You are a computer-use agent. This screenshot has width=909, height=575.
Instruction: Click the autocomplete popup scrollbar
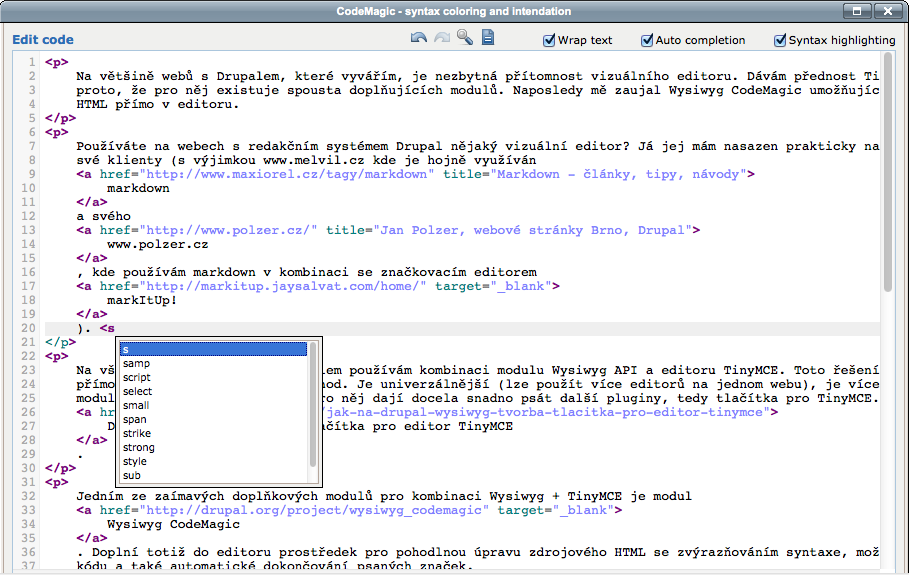coord(313,405)
